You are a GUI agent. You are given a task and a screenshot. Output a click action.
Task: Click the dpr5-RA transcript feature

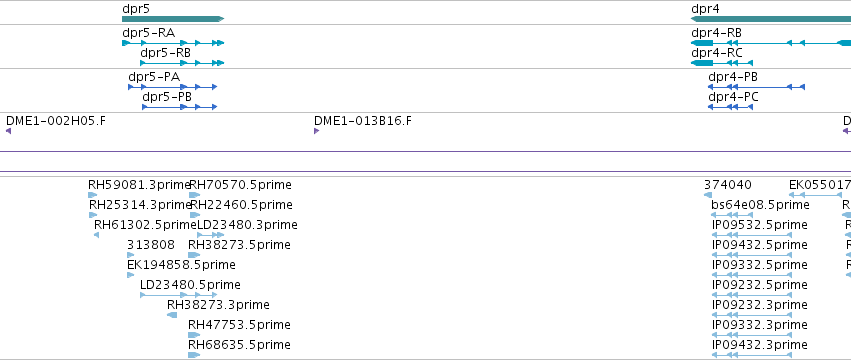173,43
